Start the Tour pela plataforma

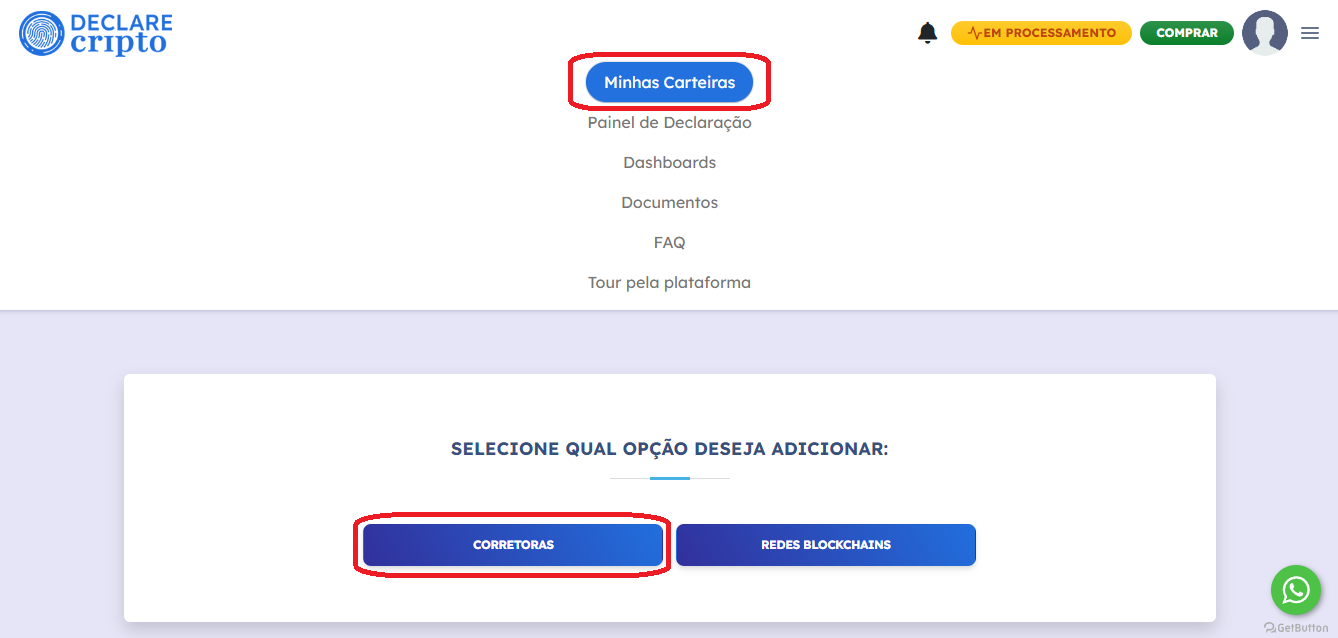(x=669, y=283)
